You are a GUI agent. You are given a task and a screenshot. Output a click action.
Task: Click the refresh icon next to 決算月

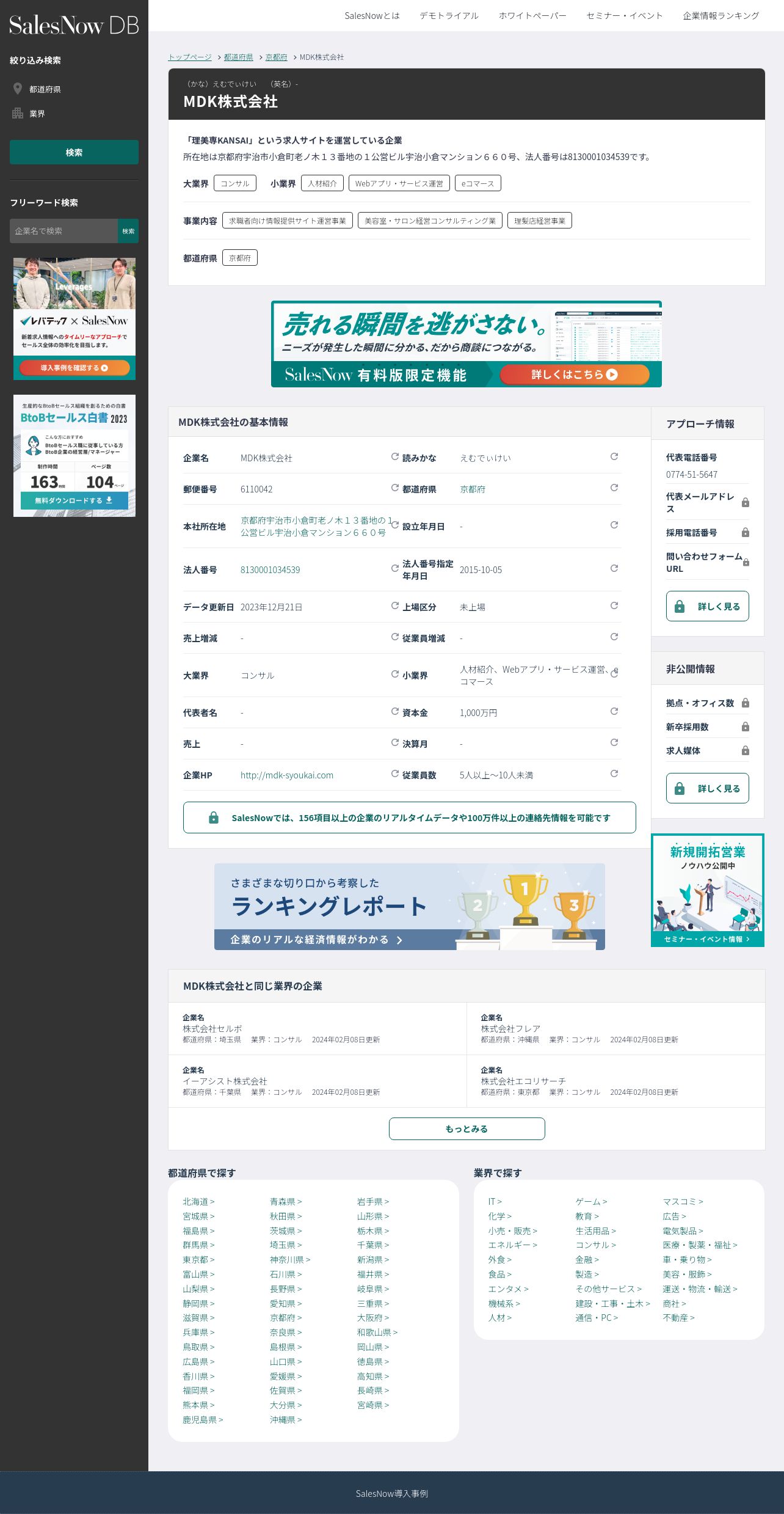point(614,742)
